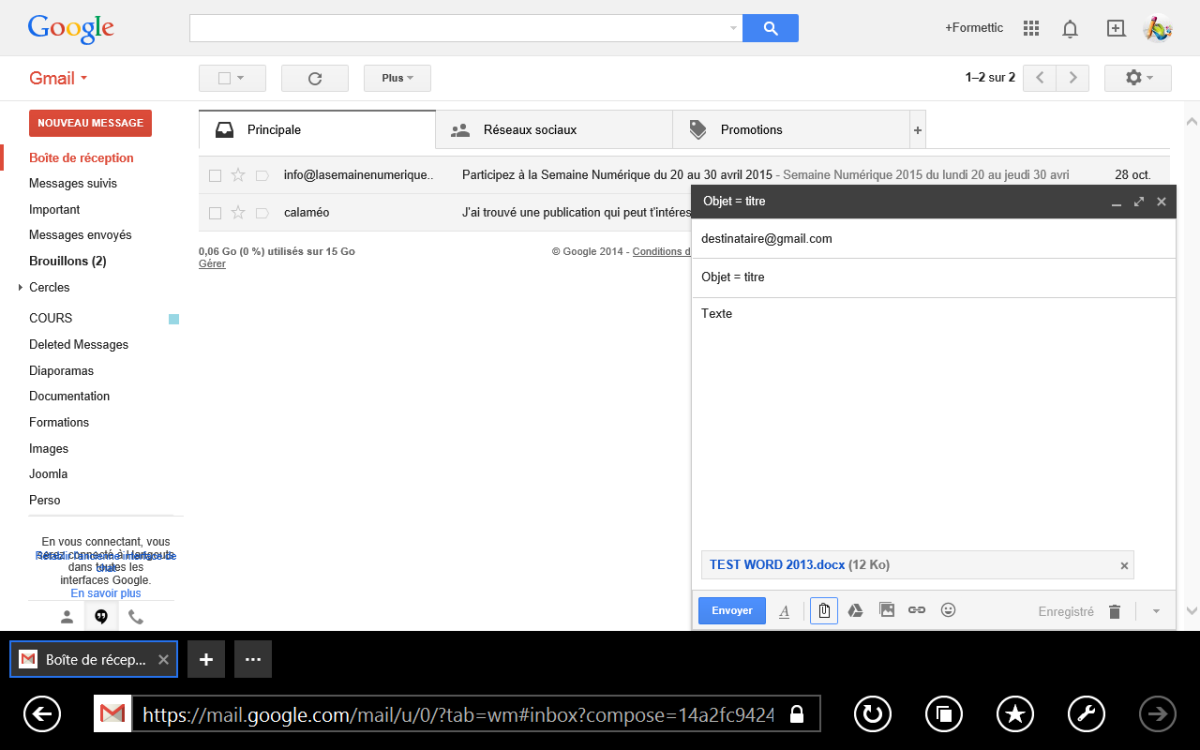Open Boîte de réception folder
The width and height of the screenshot is (1200, 750).
click(x=81, y=158)
